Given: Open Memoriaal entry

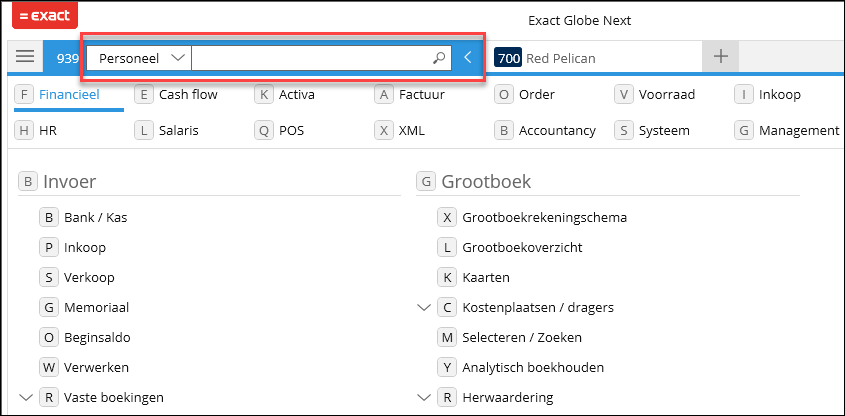Looking at the screenshot, I should pyautogui.click(x=96, y=308).
